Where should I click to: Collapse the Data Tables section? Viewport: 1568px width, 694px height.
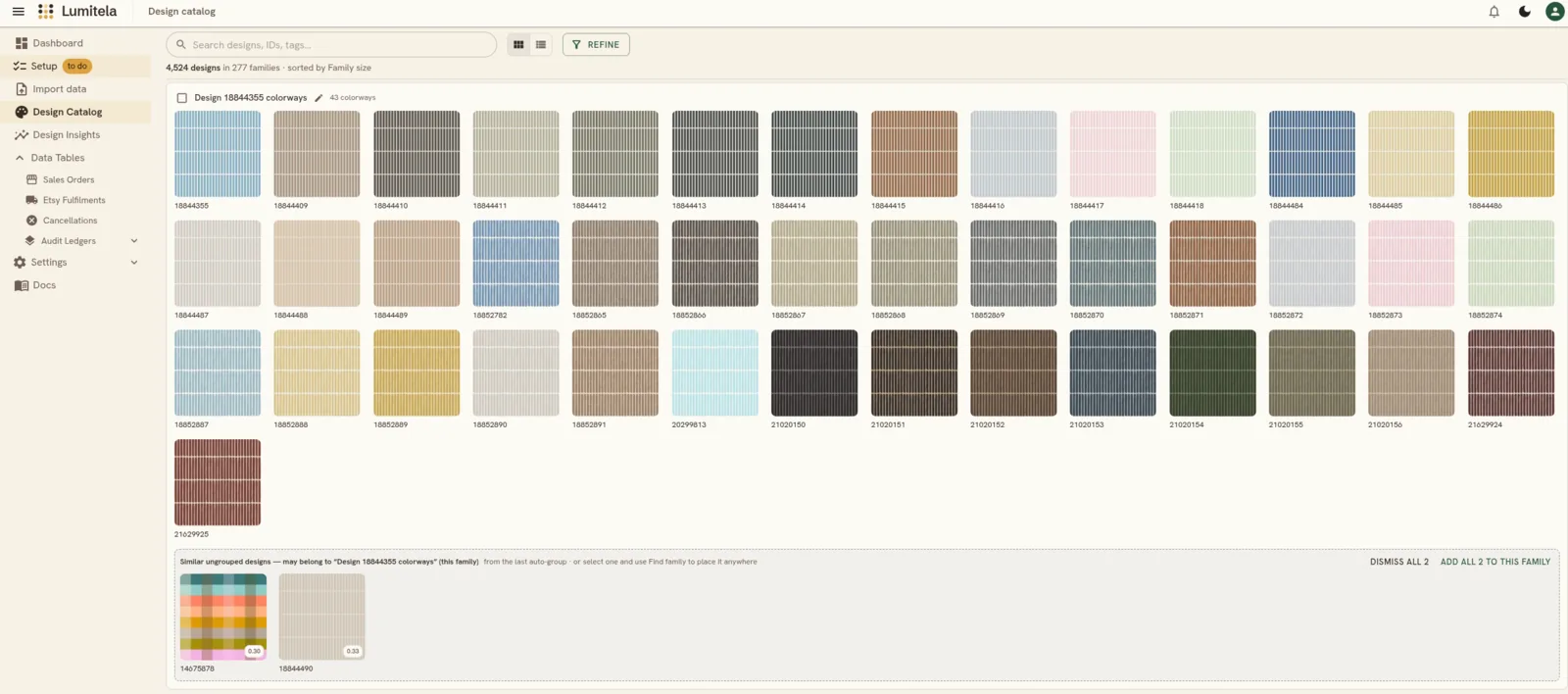[20, 158]
